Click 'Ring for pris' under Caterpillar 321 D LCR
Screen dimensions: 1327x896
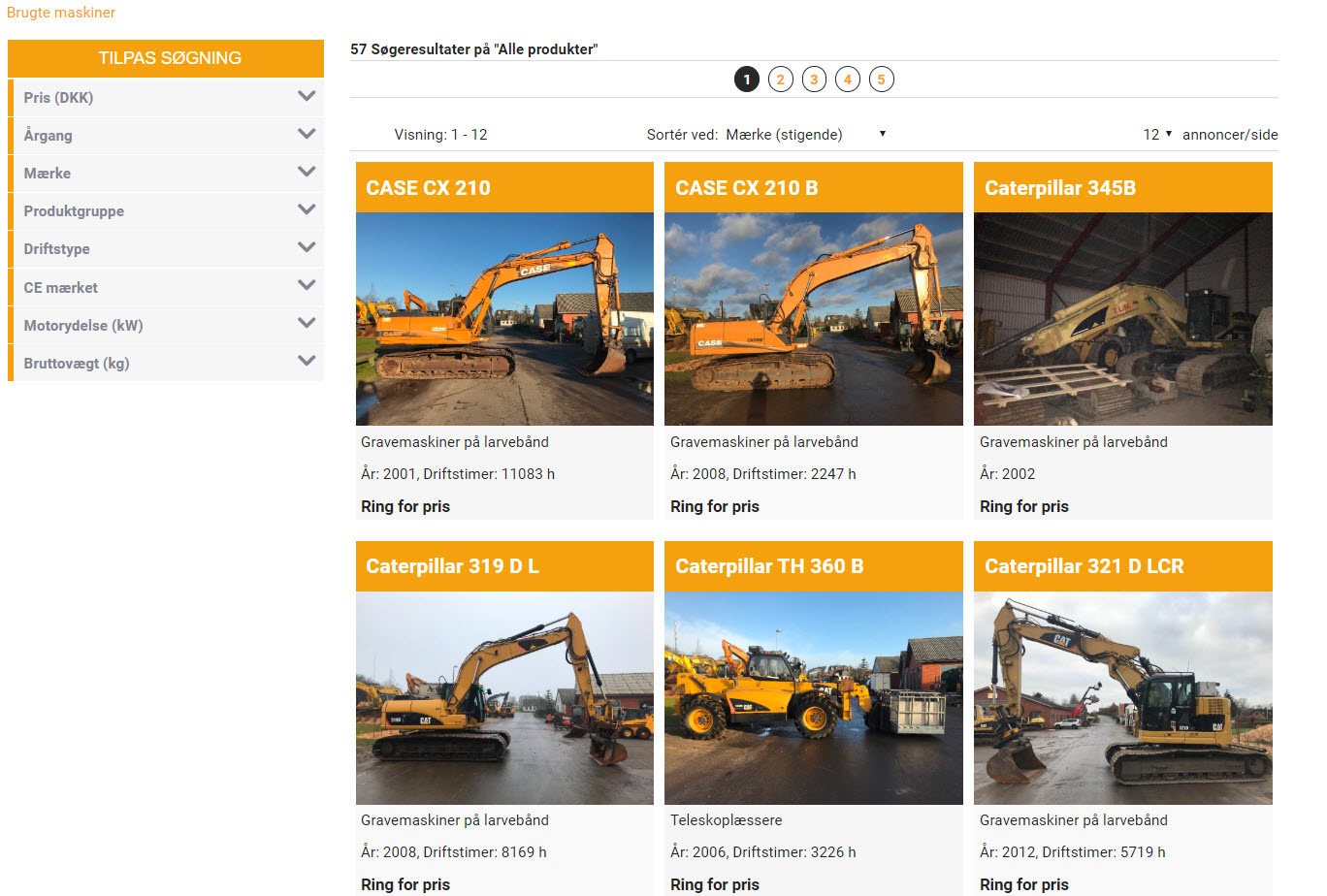click(1024, 884)
